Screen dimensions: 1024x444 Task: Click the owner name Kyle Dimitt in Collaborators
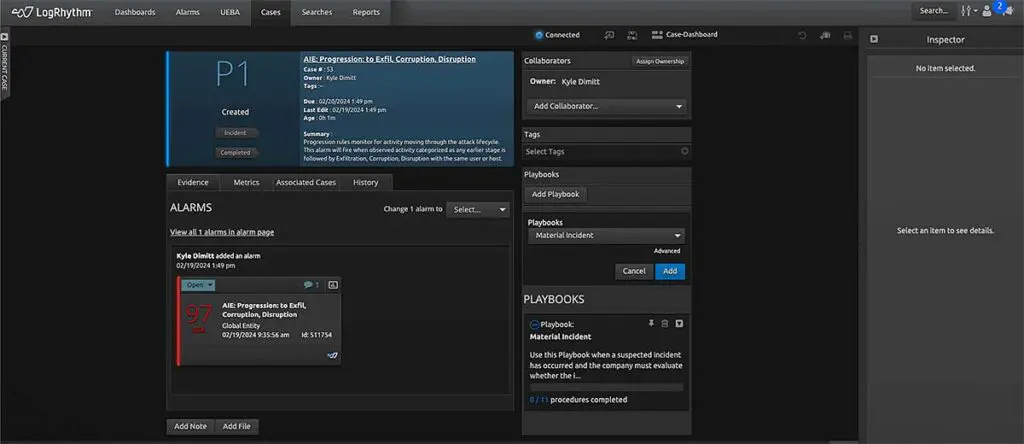point(580,82)
